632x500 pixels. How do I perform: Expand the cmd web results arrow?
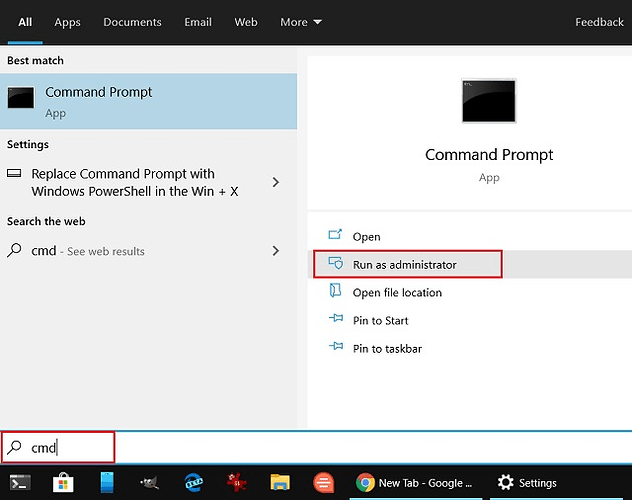tap(276, 251)
